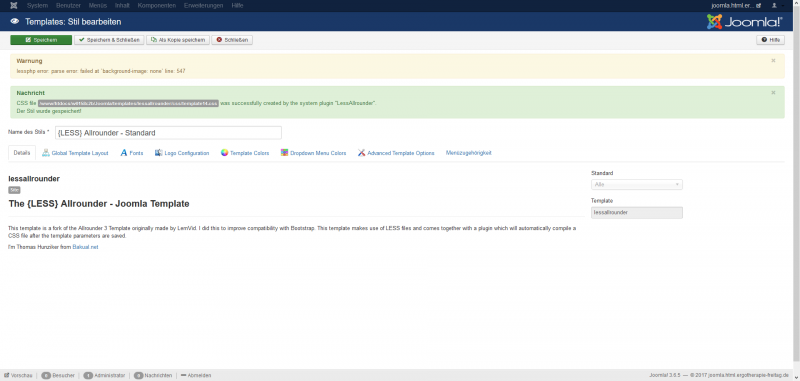Open the Bakual.net link

pos(85,247)
